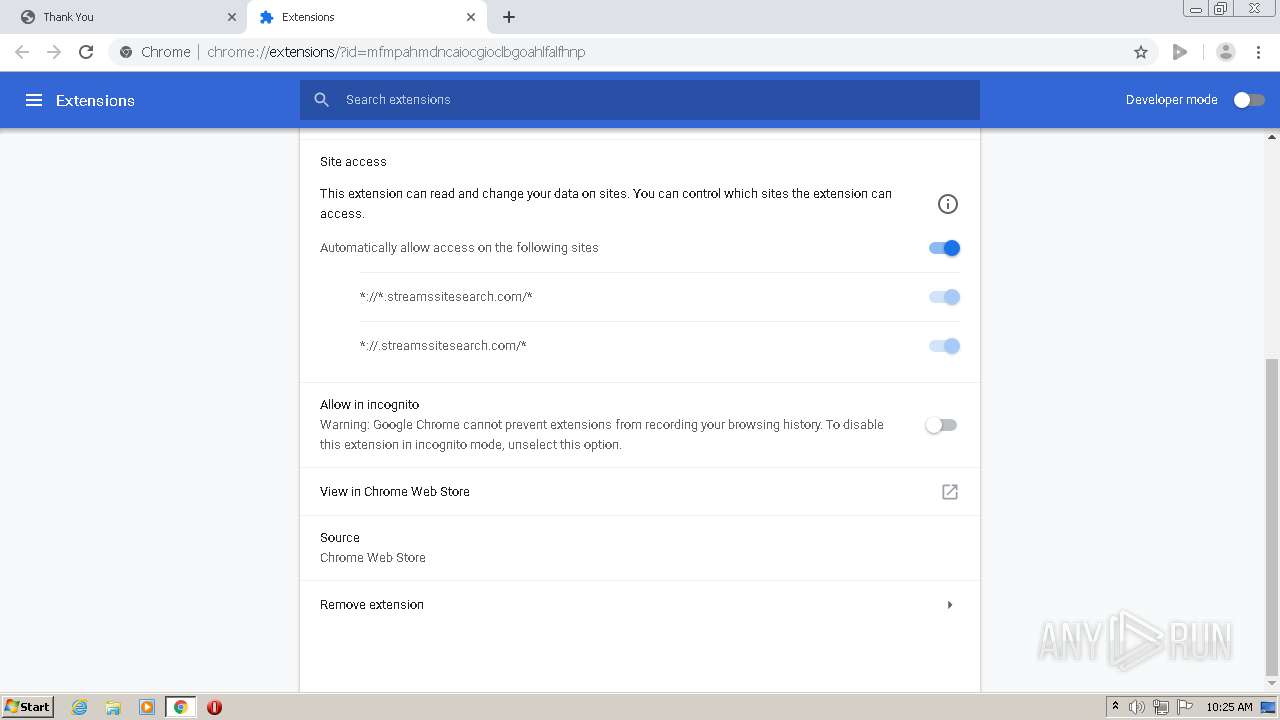1280x720 pixels.
Task: Enable Allow in incognito
Action: point(941,425)
